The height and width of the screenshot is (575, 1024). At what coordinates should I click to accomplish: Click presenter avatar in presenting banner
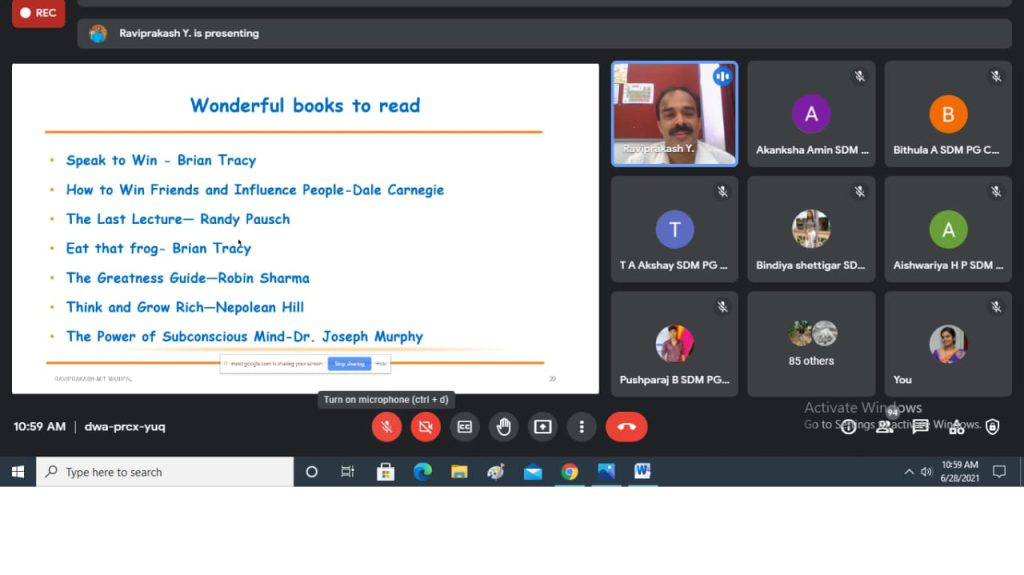98,33
